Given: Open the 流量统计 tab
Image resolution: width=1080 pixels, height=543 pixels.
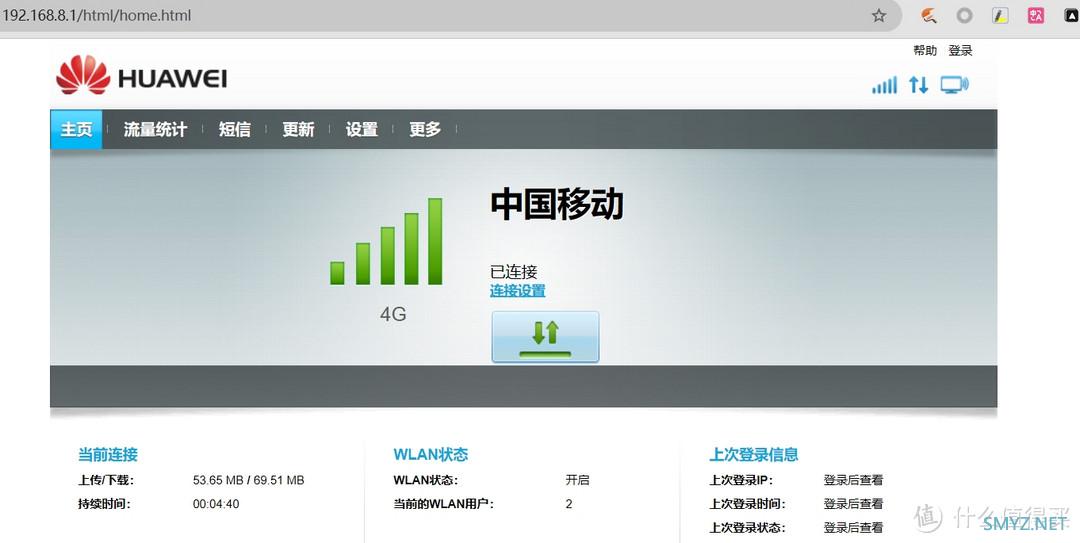Looking at the screenshot, I should (155, 129).
